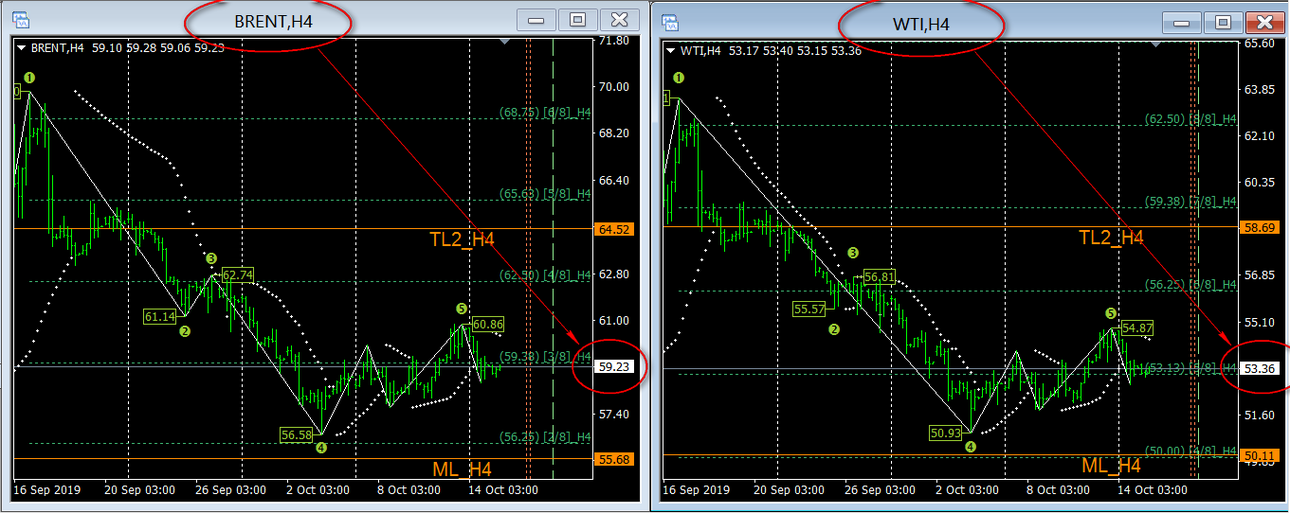Click the 56.81 price tag on WTI chart

tap(879, 276)
